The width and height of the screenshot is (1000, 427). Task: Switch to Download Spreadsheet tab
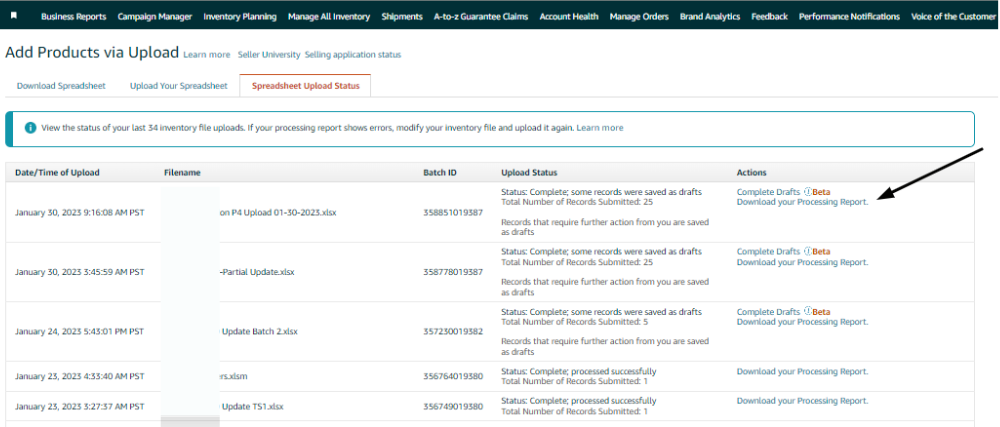61,85
